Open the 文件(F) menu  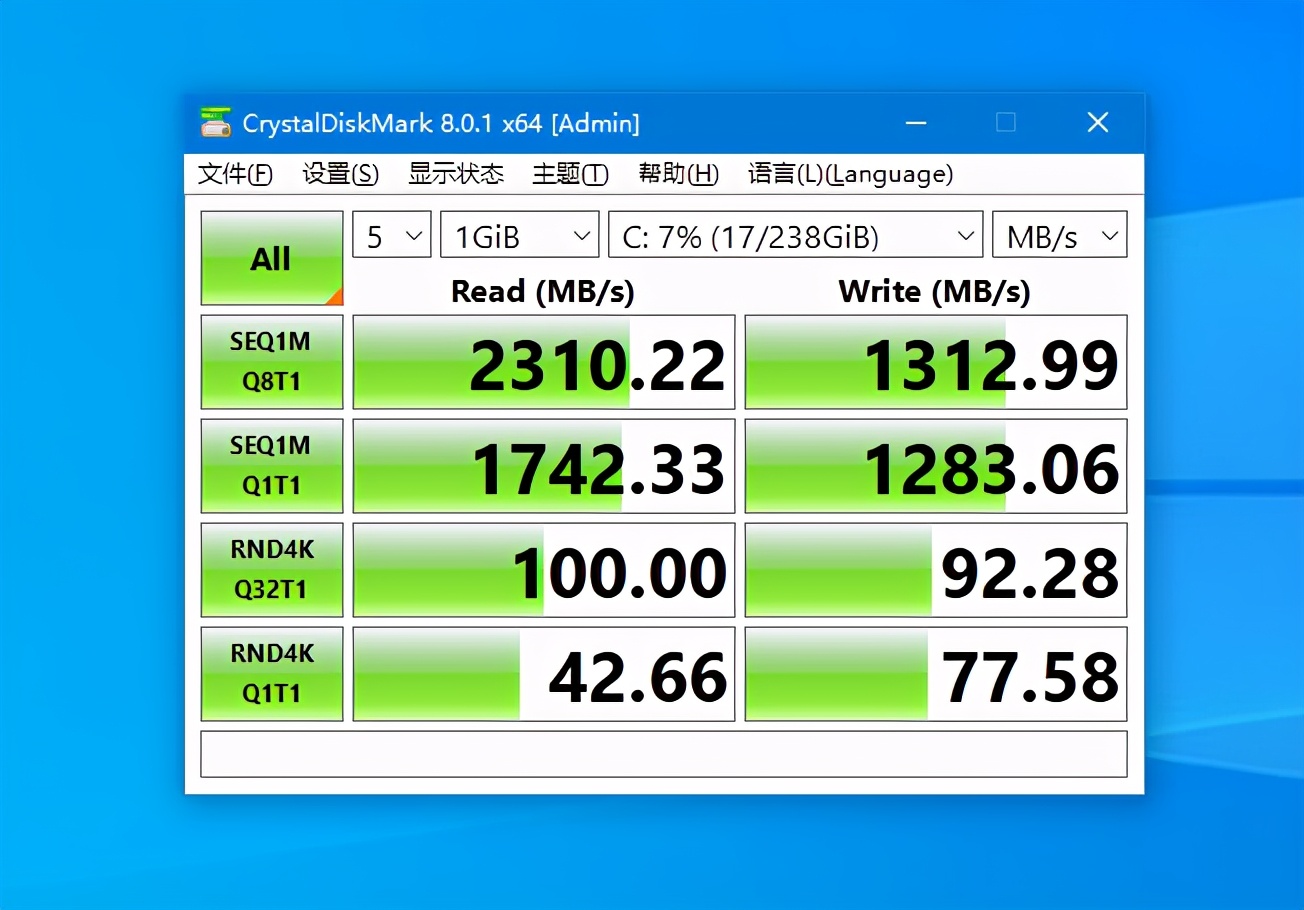coord(235,174)
